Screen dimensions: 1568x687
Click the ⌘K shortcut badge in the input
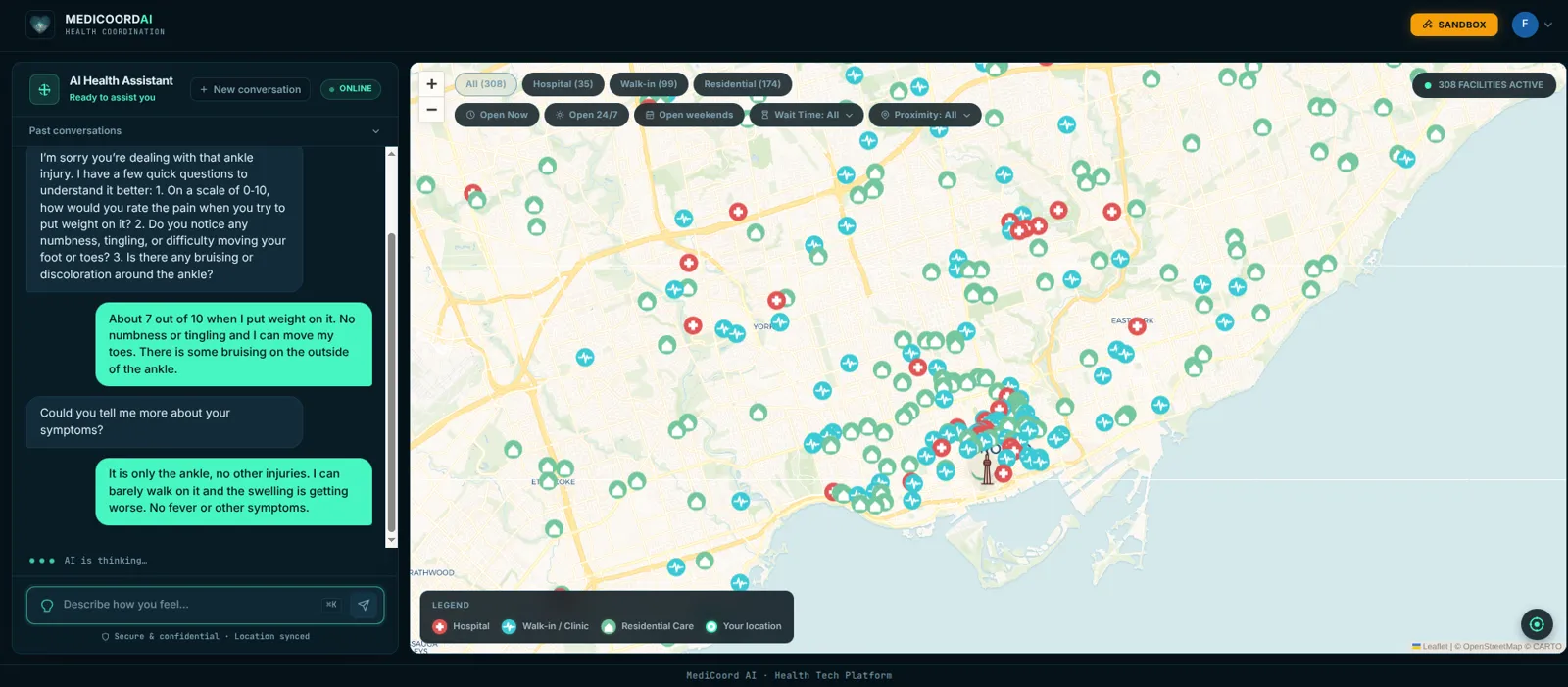tap(331, 605)
